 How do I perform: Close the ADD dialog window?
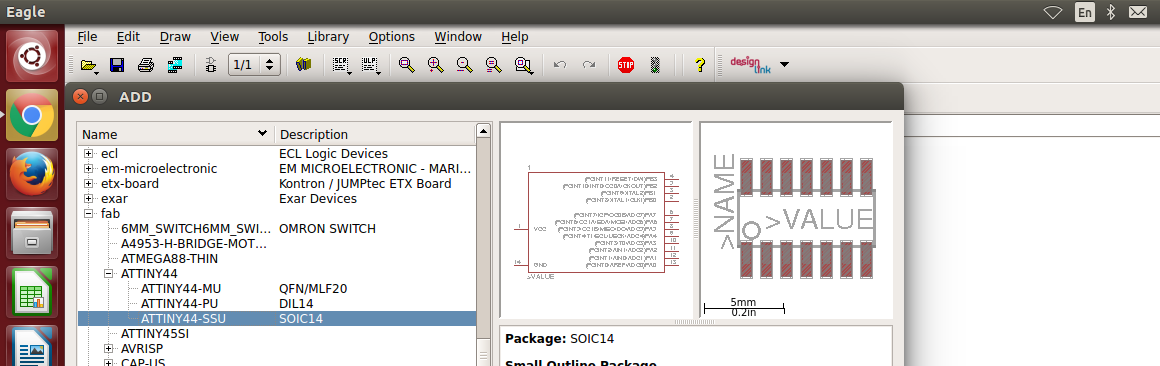[81, 97]
